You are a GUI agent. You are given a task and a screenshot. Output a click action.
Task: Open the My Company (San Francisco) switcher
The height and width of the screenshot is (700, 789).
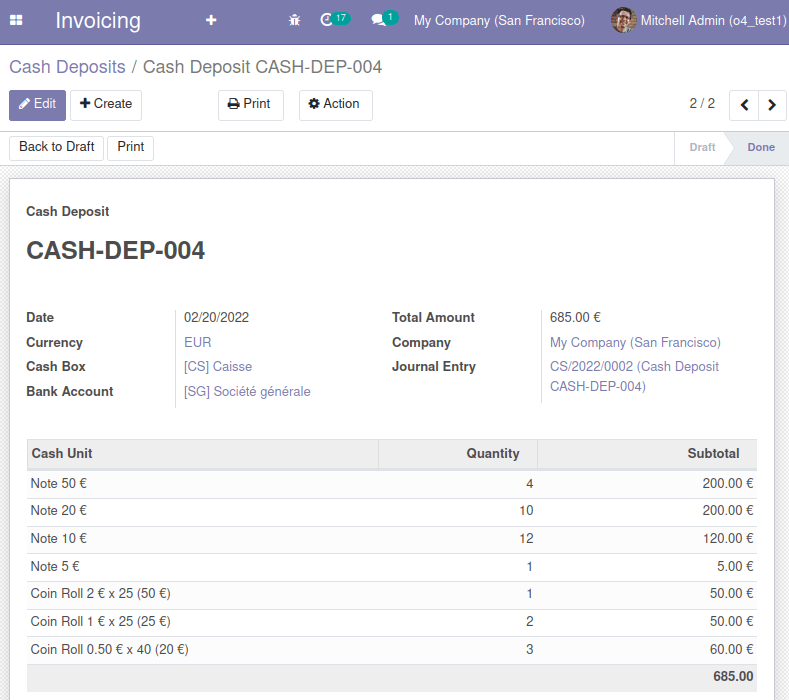point(499,20)
